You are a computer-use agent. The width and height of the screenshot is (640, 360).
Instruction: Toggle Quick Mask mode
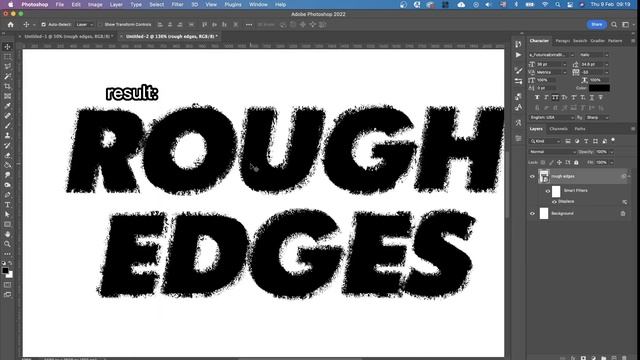pos(7,284)
